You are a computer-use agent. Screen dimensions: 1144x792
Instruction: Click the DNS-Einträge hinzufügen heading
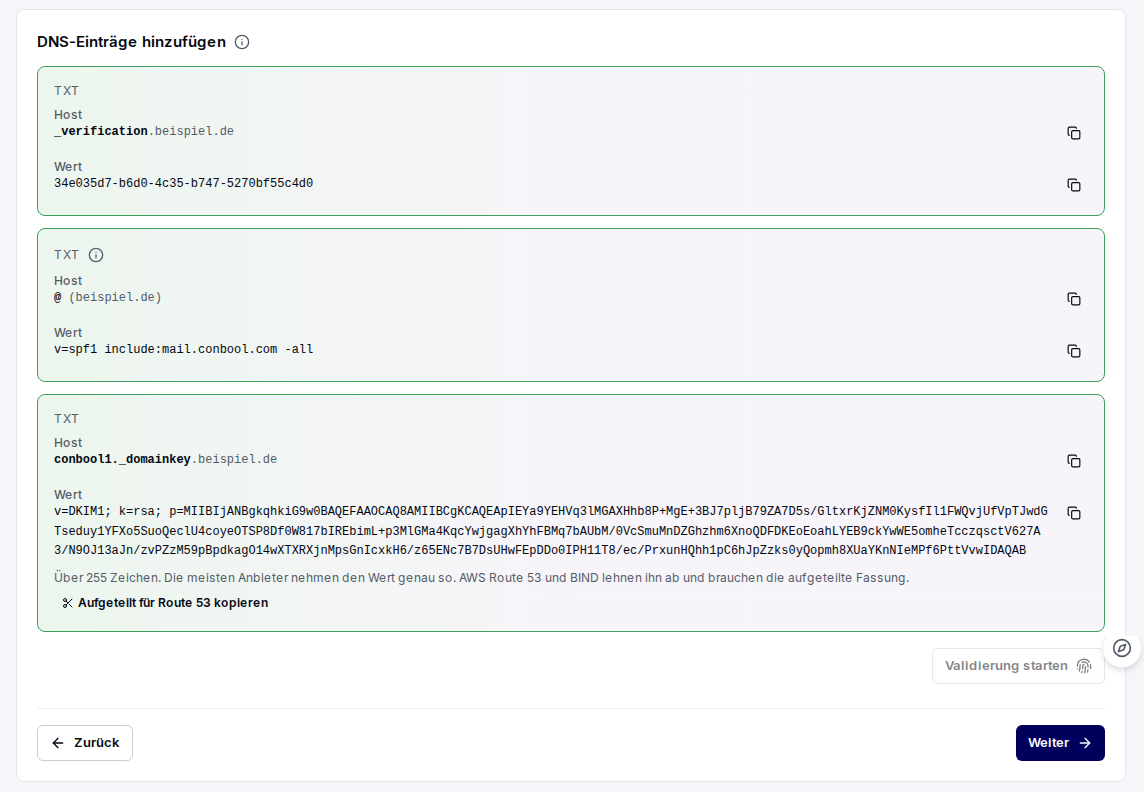click(131, 42)
